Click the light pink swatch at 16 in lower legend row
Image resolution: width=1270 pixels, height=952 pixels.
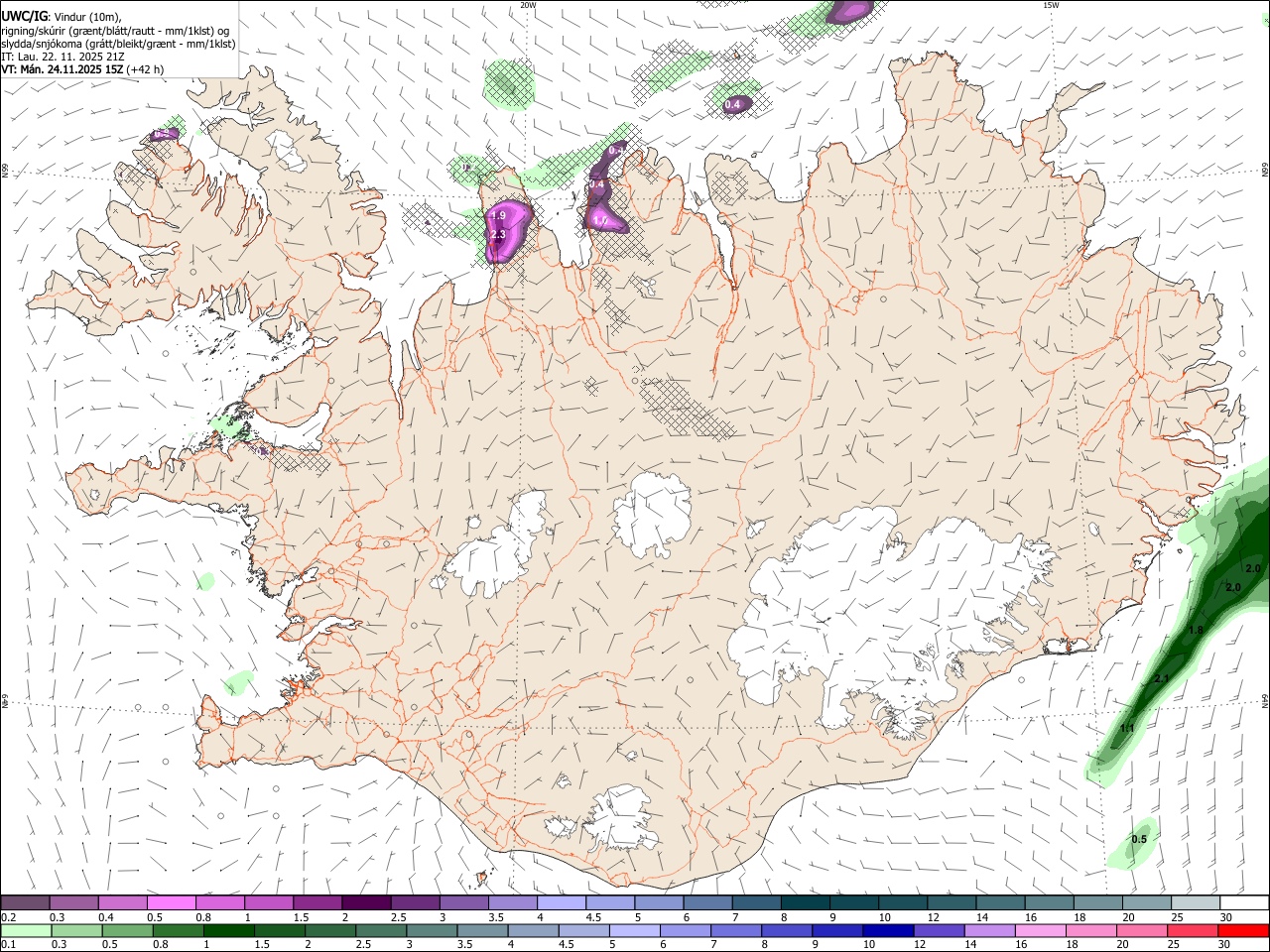click(1039, 931)
